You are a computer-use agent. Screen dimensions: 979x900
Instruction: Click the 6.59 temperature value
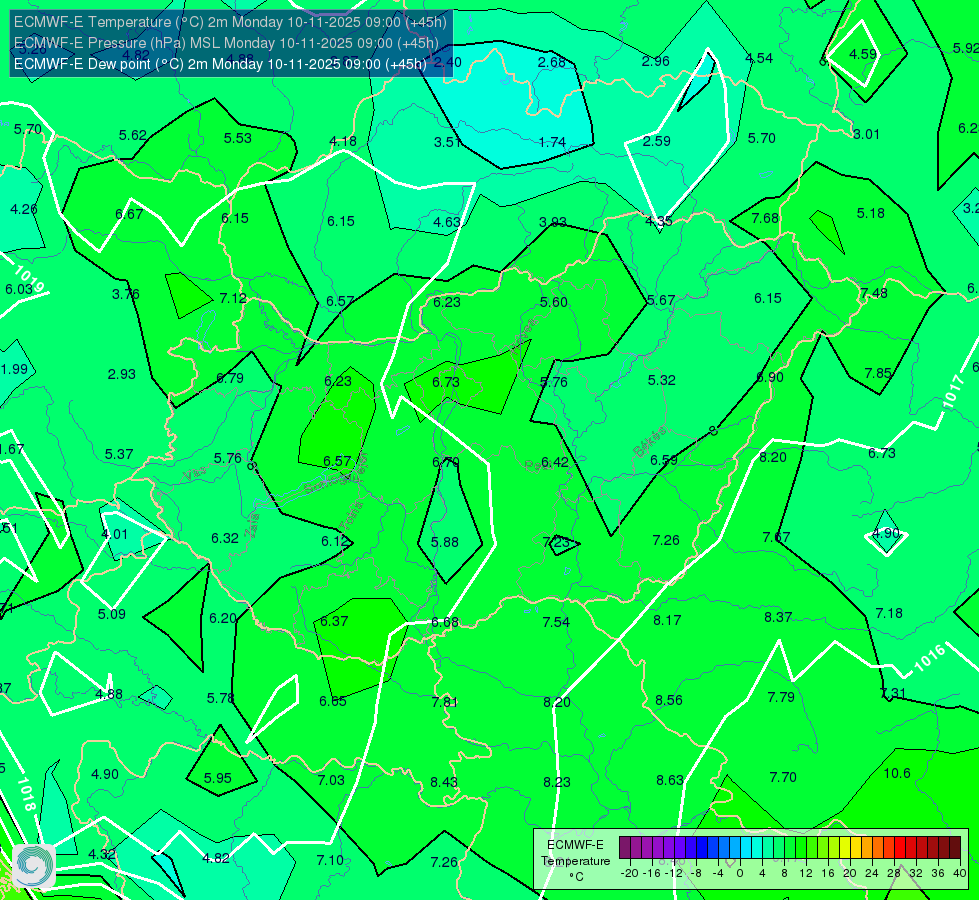point(664,460)
